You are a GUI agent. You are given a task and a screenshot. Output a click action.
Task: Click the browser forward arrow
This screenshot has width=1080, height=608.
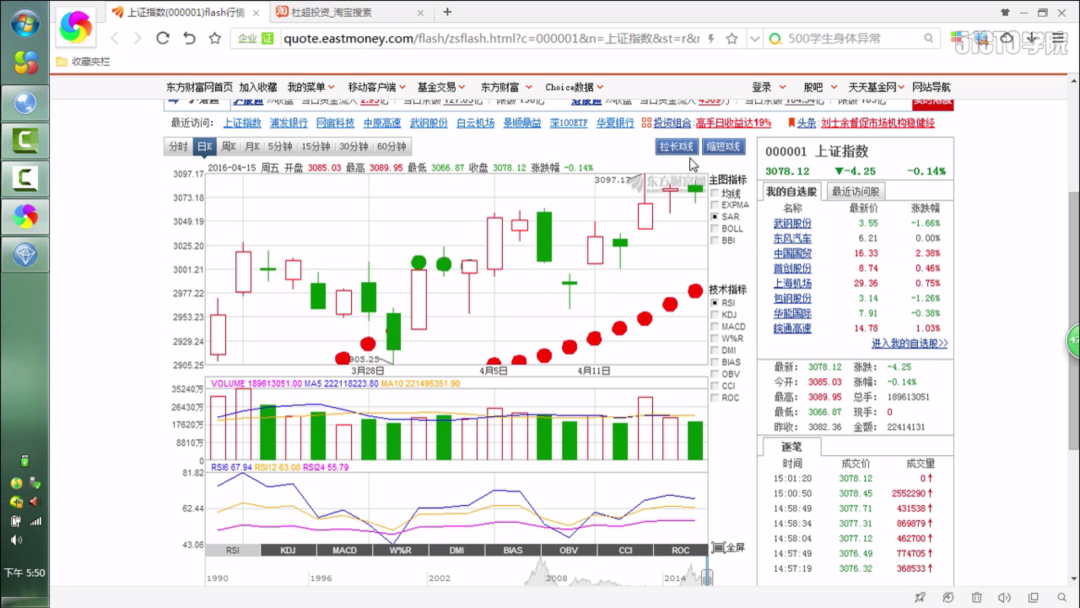click(x=137, y=39)
